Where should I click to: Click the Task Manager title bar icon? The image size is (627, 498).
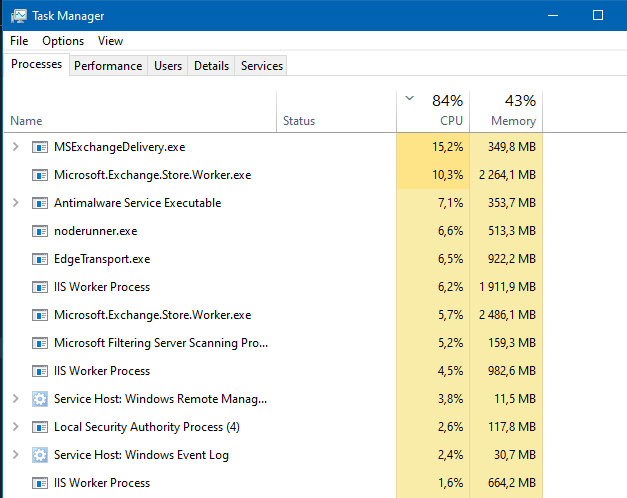click(18, 16)
